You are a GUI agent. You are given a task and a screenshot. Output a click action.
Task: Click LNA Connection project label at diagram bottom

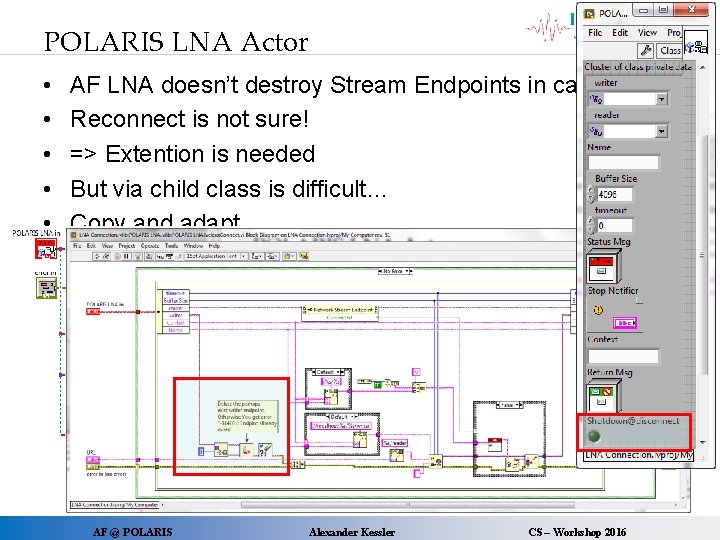[x=114, y=505]
